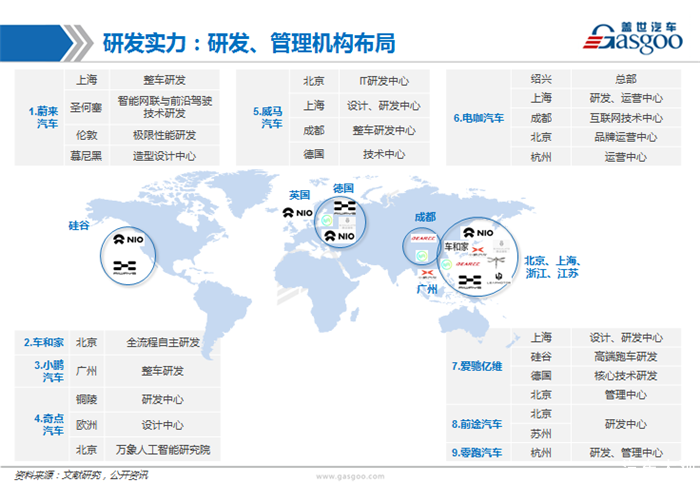This screenshot has height=482, width=700.
Task: Click the 全流程自主研发 cell
Action: [x=163, y=342]
